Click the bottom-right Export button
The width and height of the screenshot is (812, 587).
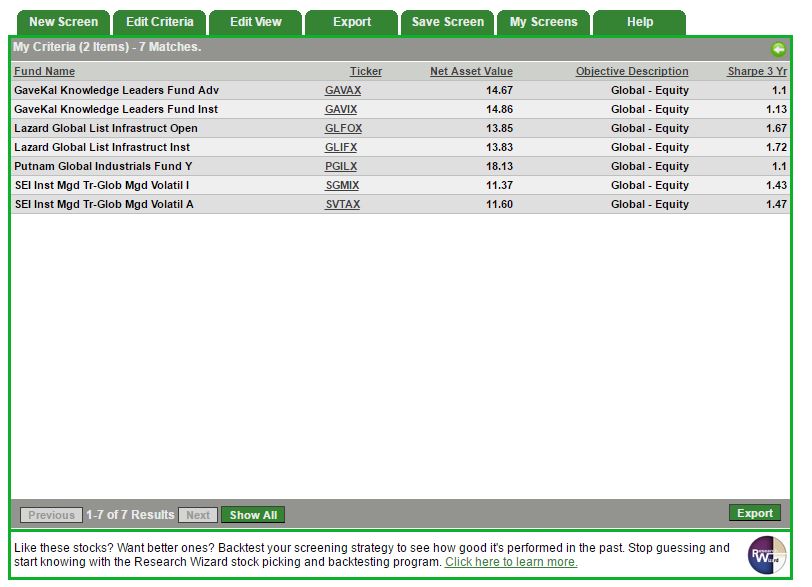755,513
